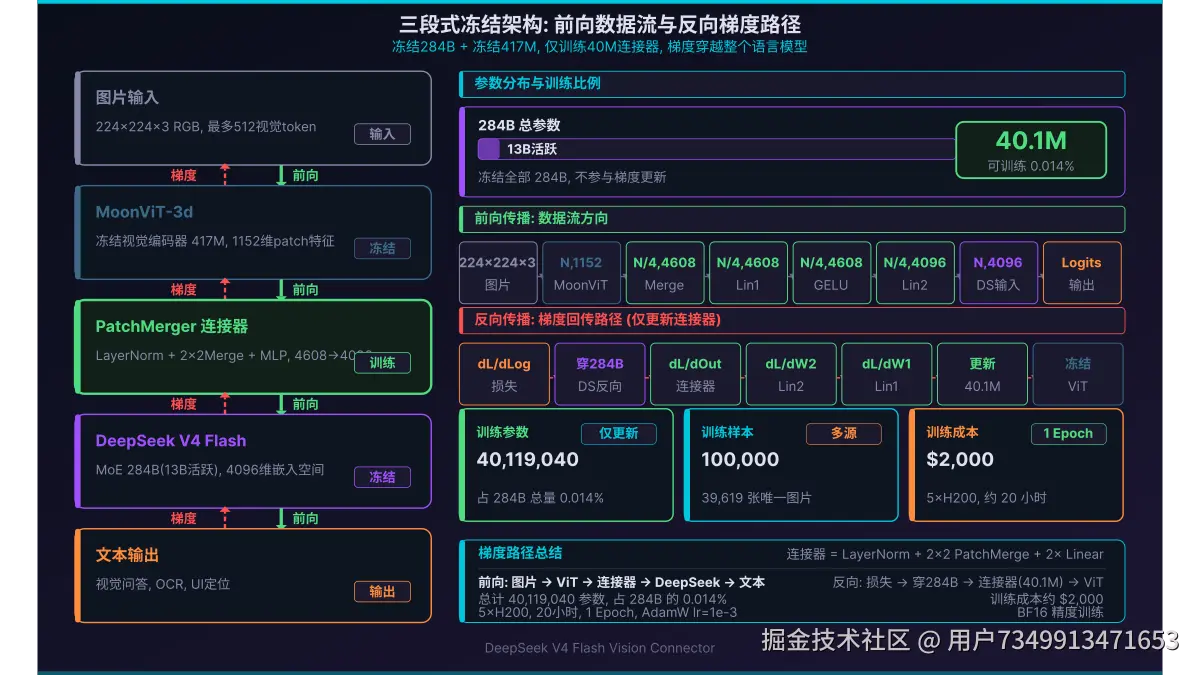Click the 输入 badge in 图片输入 card
Image resolution: width=1200 pixels, height=675 pixels.
coord(382,134)
